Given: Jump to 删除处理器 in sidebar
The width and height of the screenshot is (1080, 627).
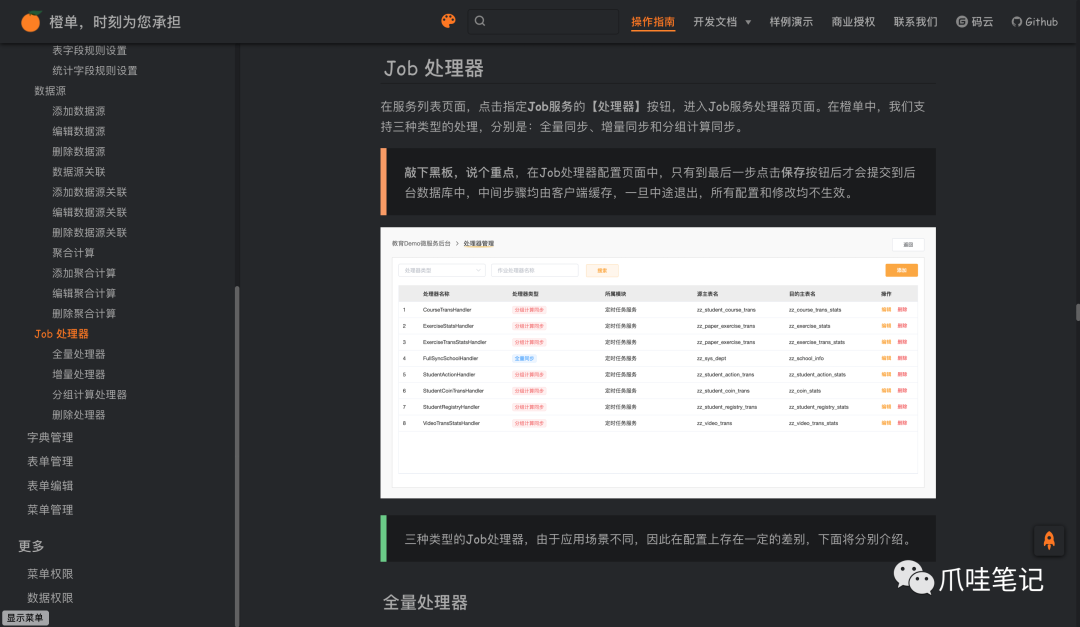Looking at the screenshot, I should (x=79, y=415).
